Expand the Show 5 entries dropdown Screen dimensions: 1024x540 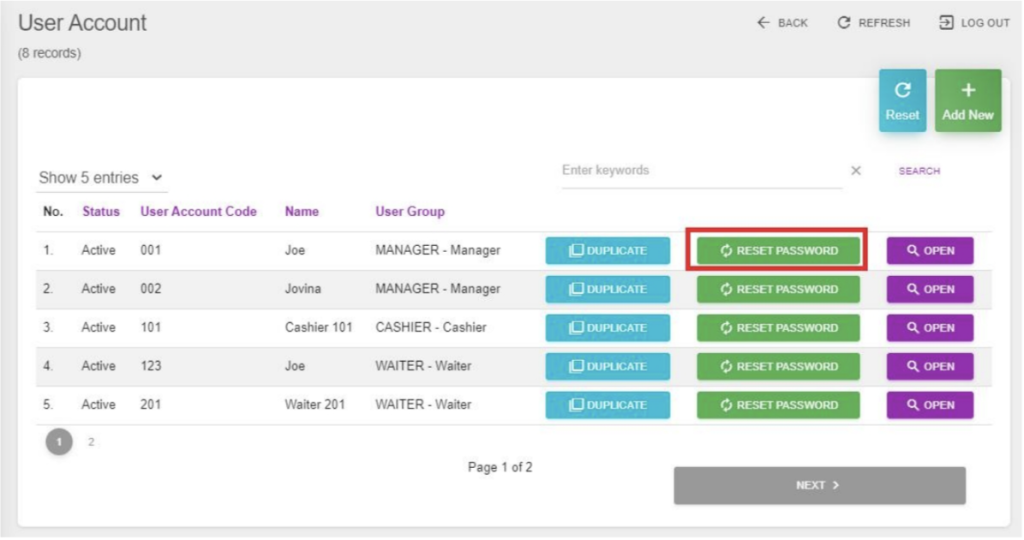pyautogui.click(x=101, y=178)
